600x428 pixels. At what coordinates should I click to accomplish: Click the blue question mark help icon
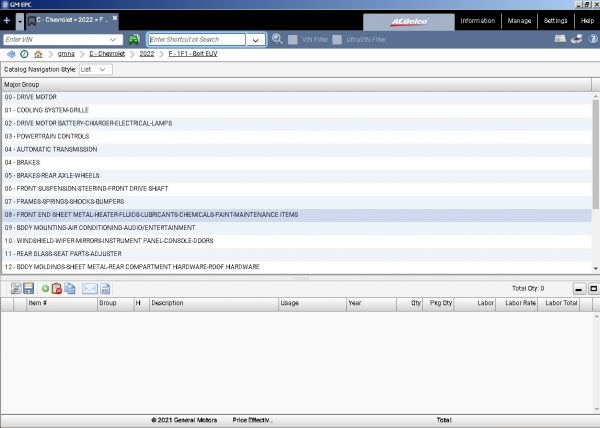pyautogui.click(x=593, y=39)
